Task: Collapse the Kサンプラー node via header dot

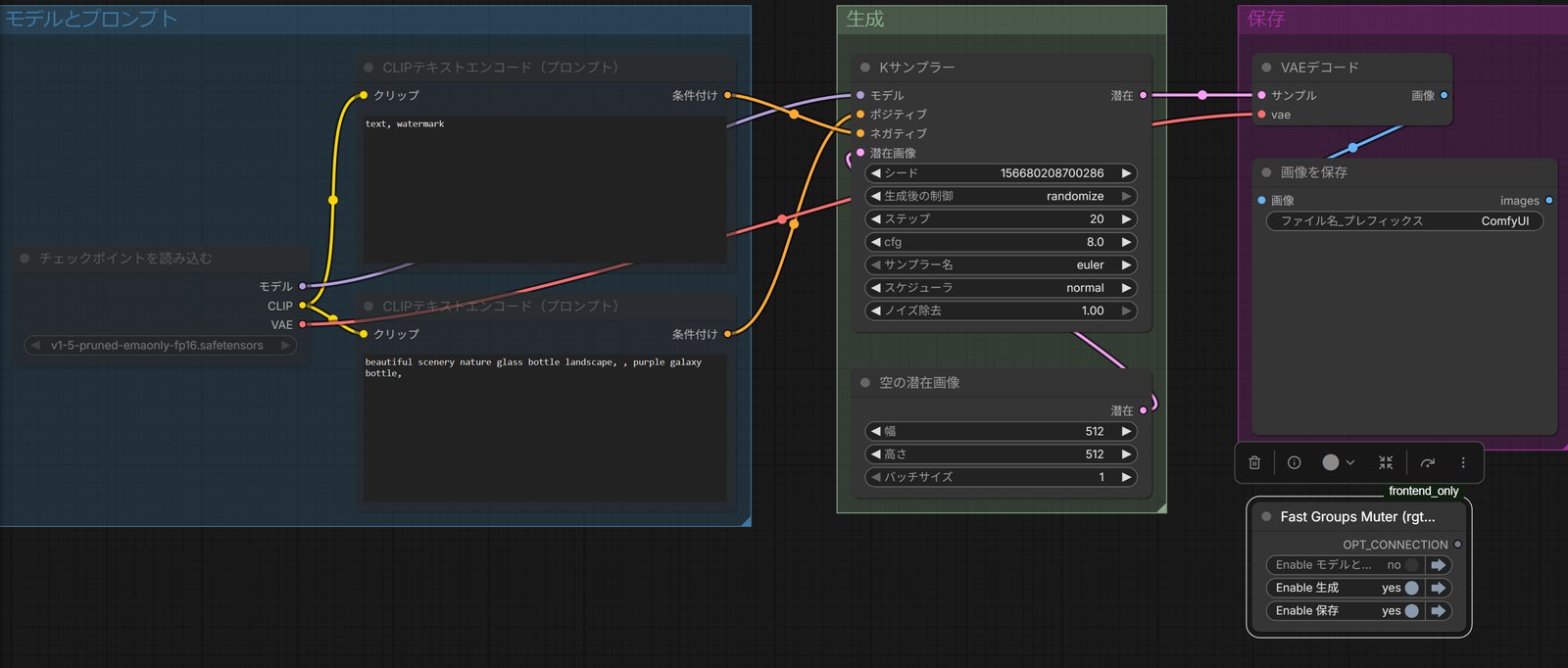Action: (865, 68)
